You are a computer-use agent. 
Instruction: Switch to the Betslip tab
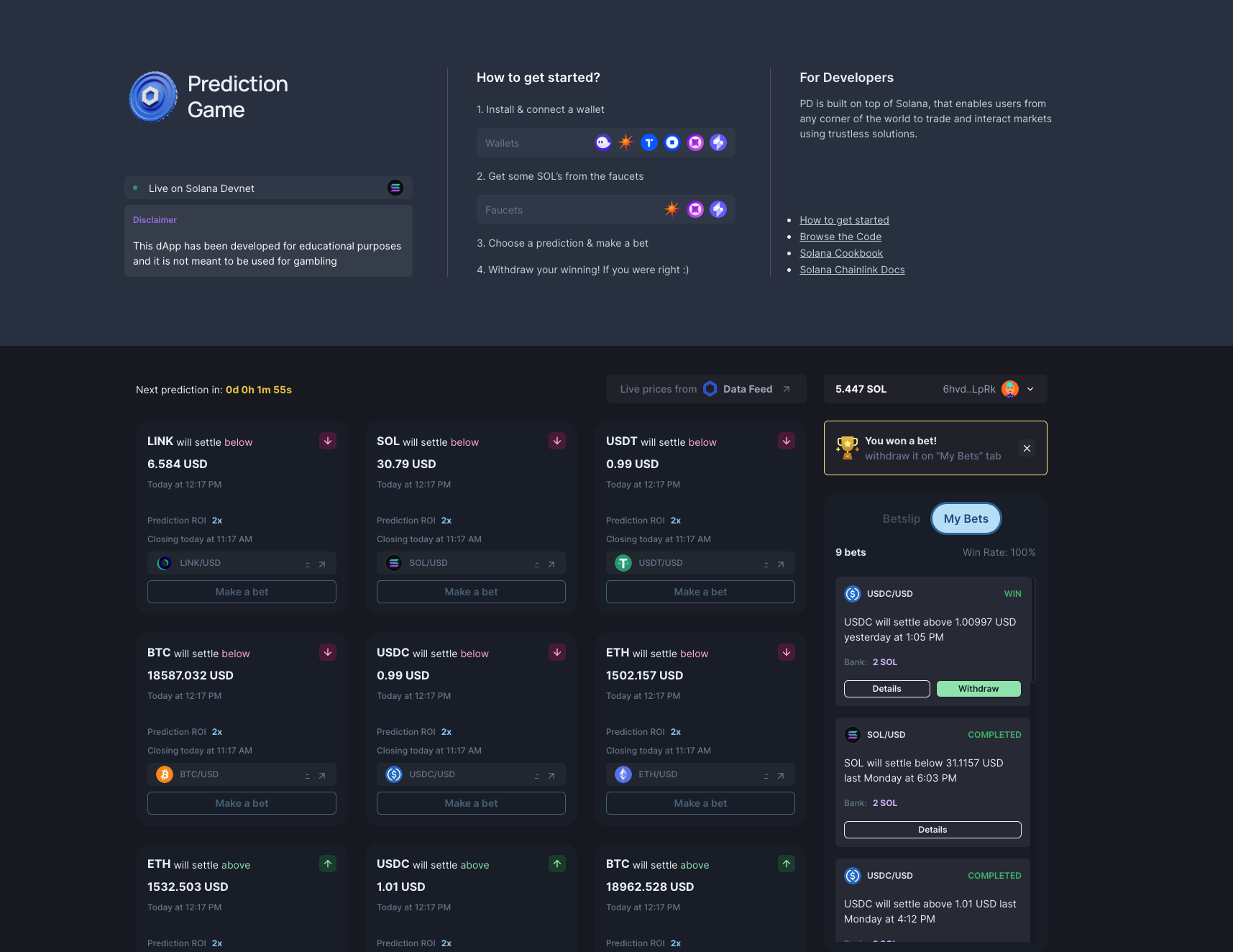tap(901, 518)
